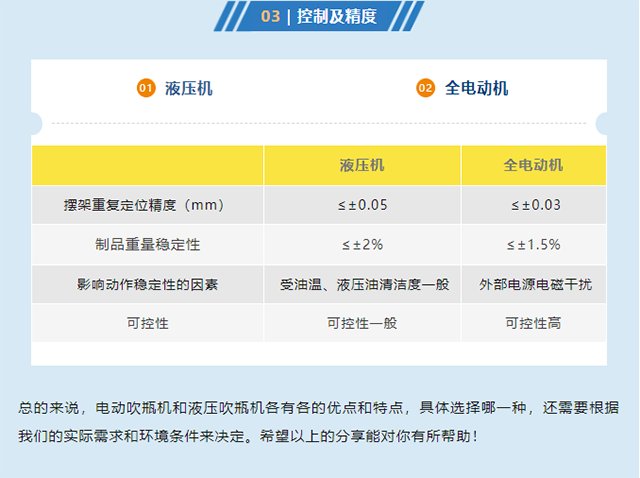The width and height of the screenshot is (640, 478).
Task: Click the ≤±2% weight stability cell
Action: (362, 244)
